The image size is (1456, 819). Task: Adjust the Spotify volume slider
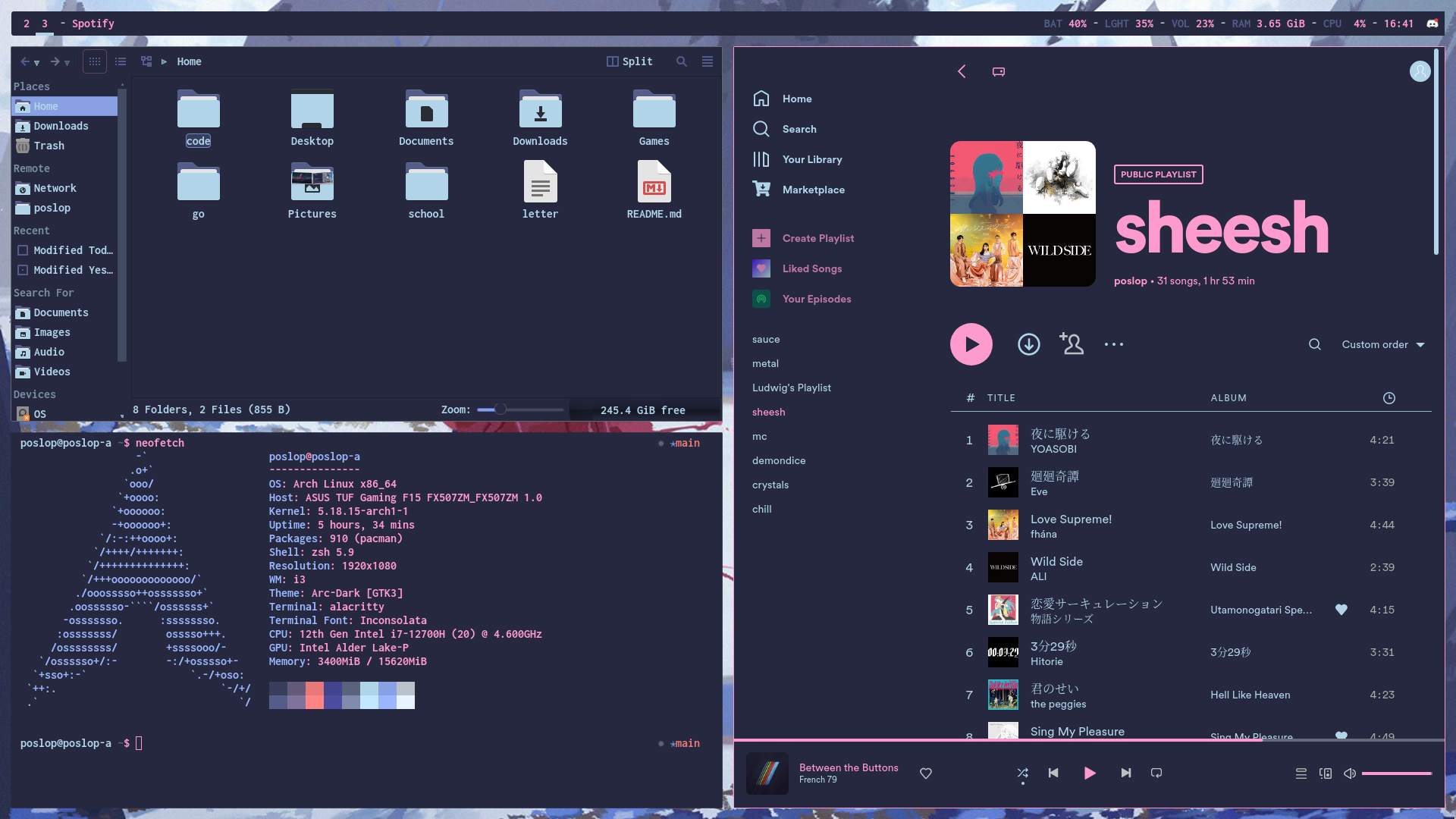(x=1395, y=773)
